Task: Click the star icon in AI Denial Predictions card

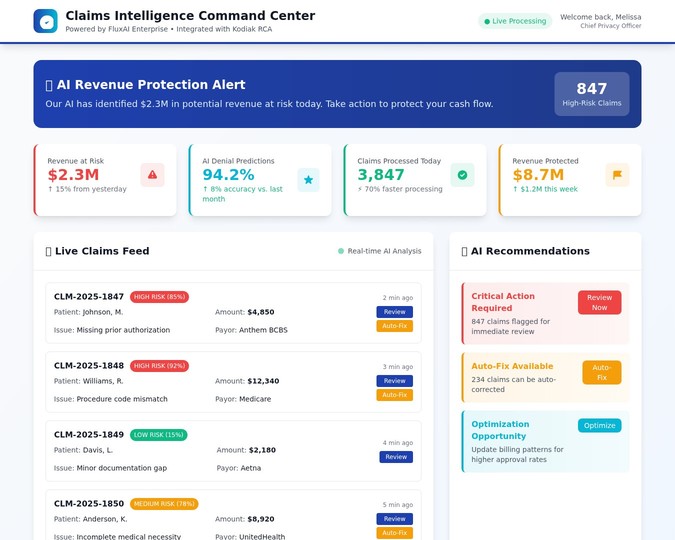Action: 308,180
